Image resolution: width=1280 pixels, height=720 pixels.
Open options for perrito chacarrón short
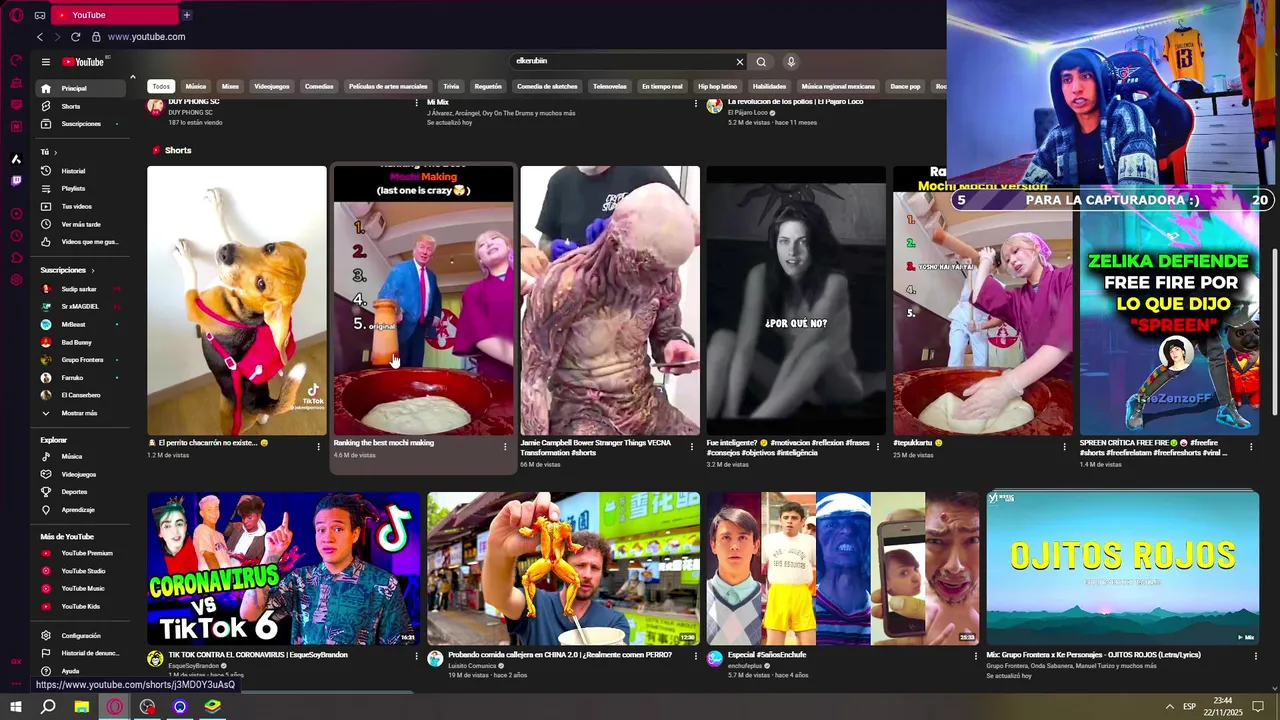[x=319, y=447]
